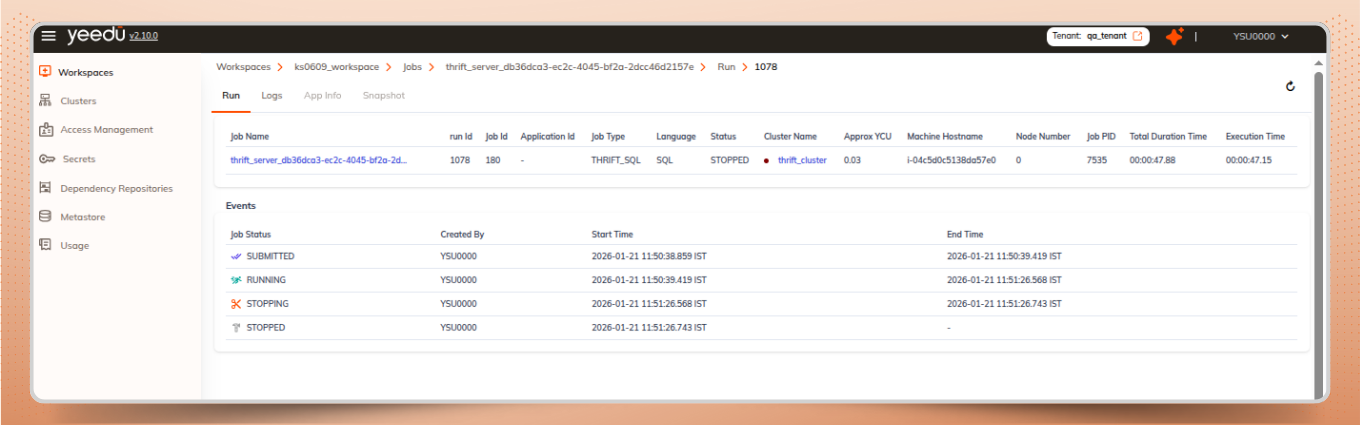Click the Metastore database icon

45,216
